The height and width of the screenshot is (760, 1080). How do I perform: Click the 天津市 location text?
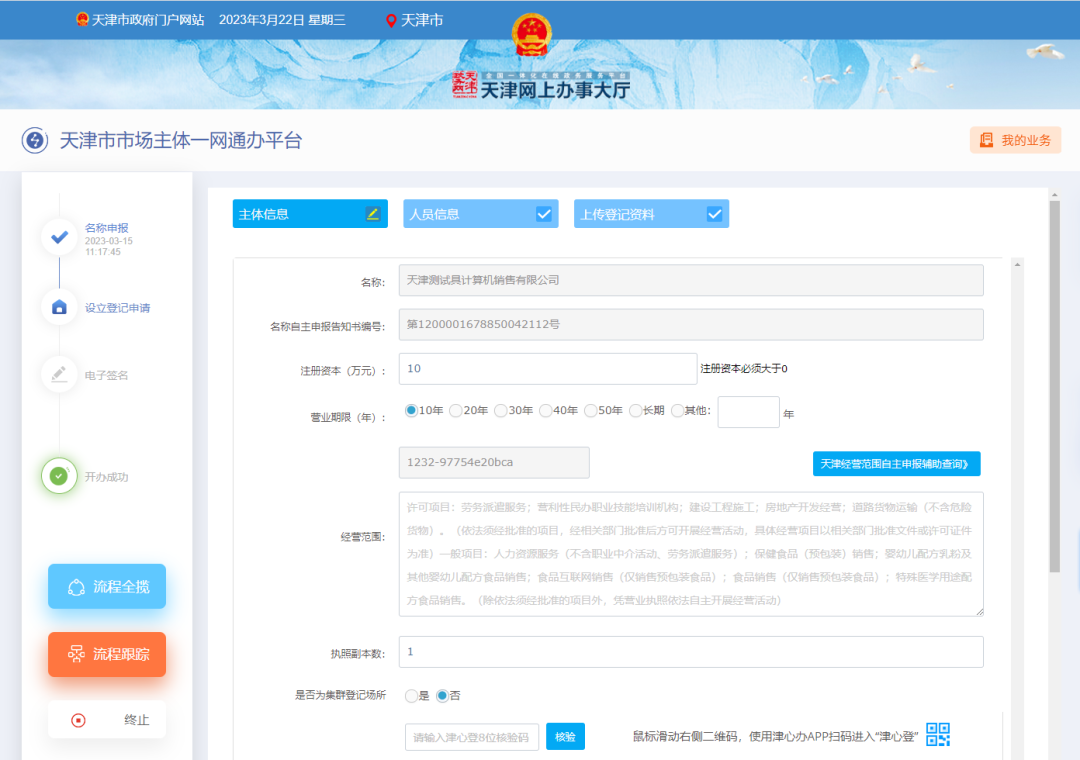click(x=422, y=21)
